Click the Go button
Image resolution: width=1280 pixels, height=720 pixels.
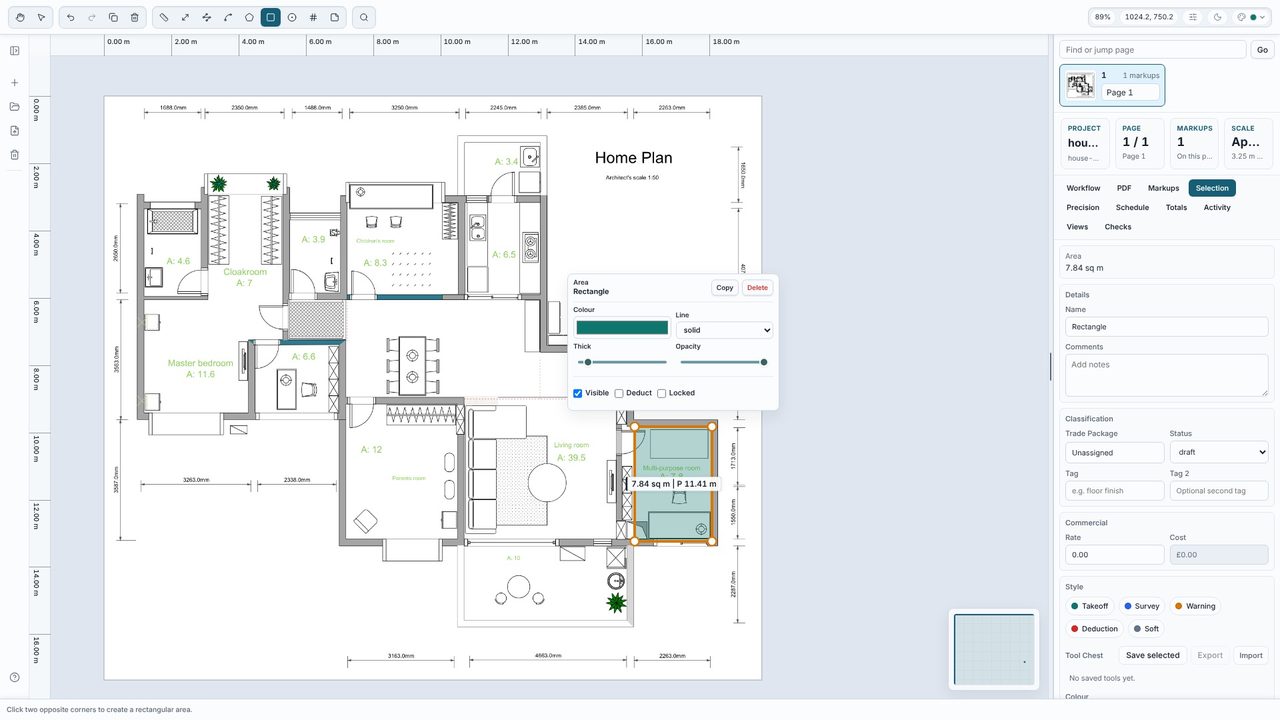[x=1263, y=50]
